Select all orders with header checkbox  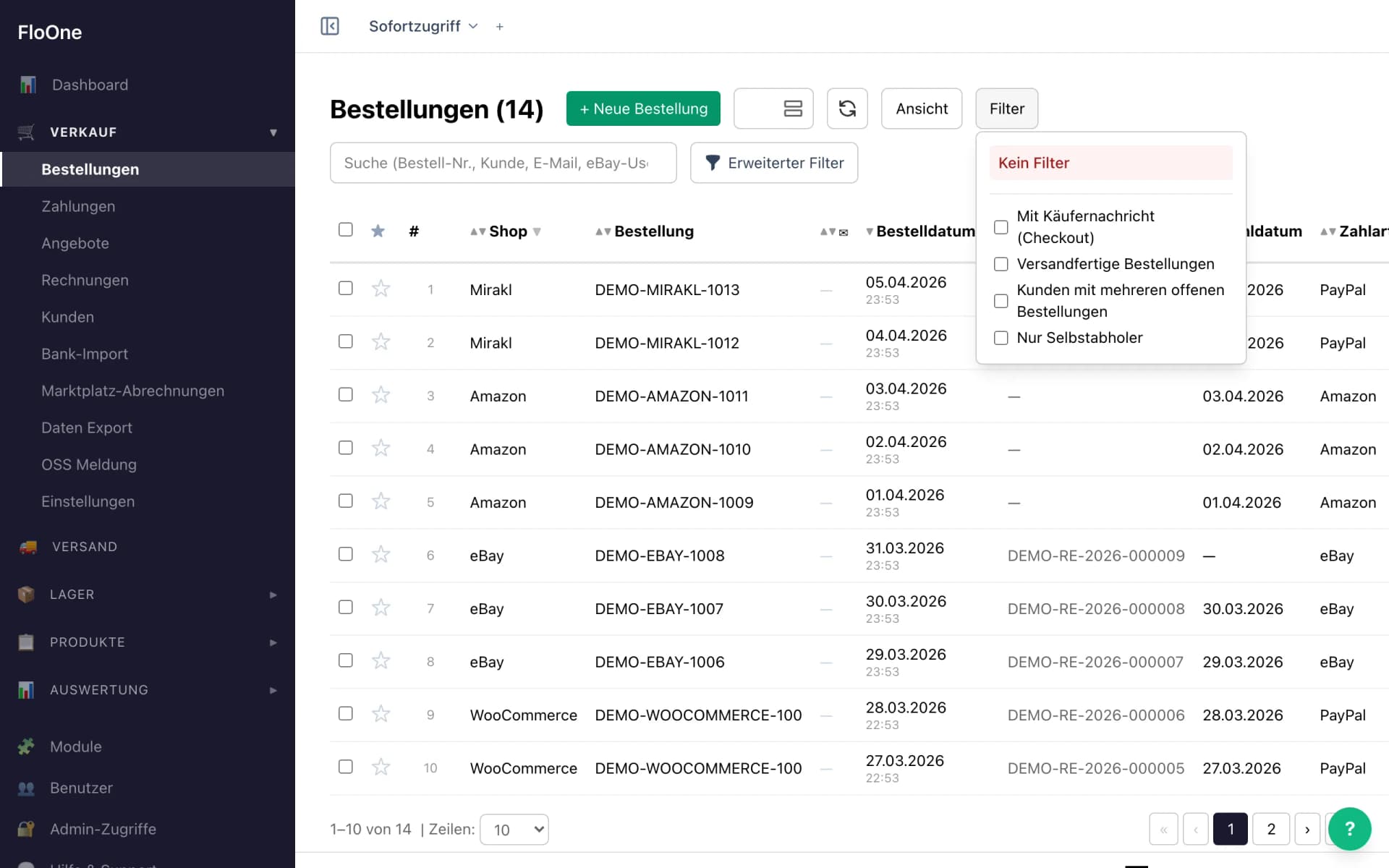(x=346, y=229)
